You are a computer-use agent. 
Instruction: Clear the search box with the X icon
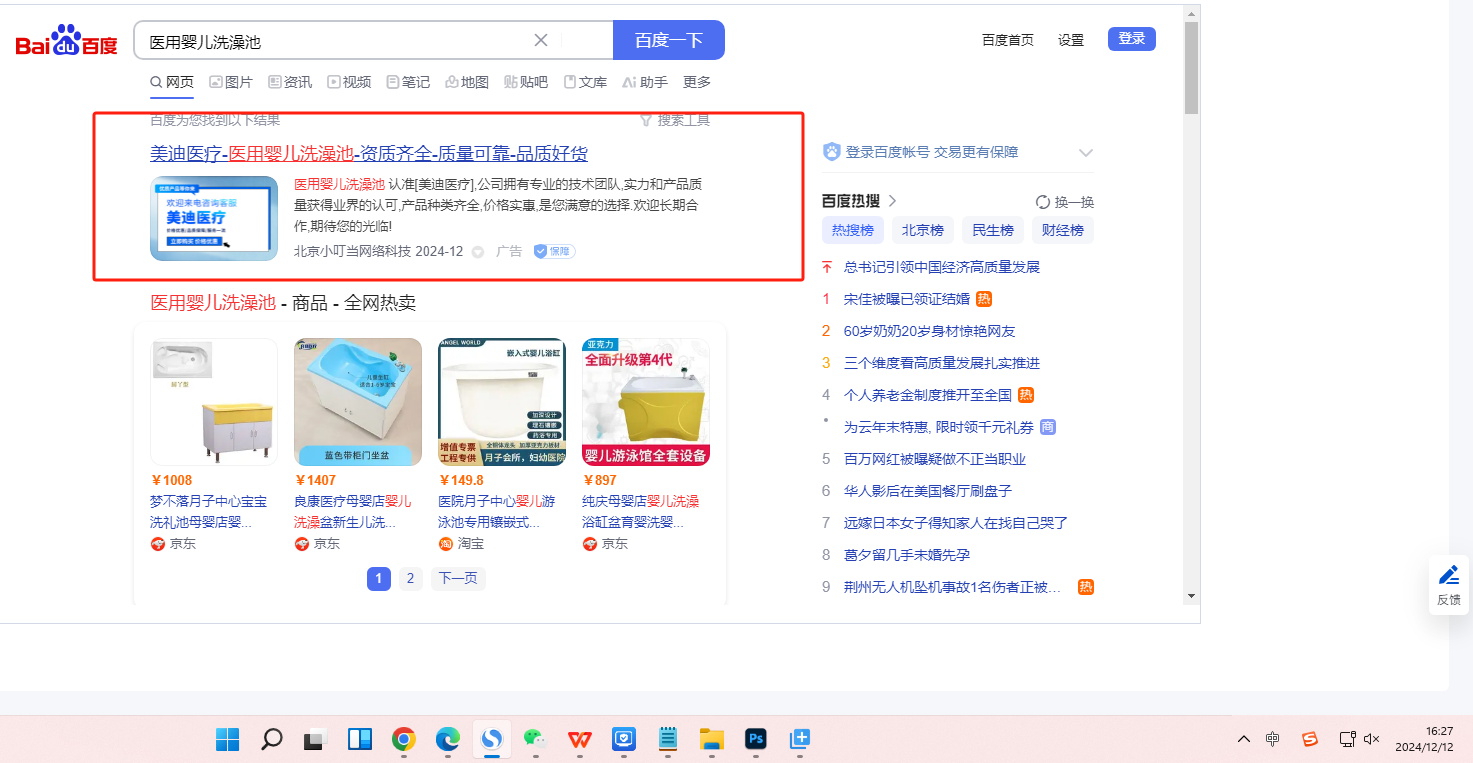[x=541, y=40]
